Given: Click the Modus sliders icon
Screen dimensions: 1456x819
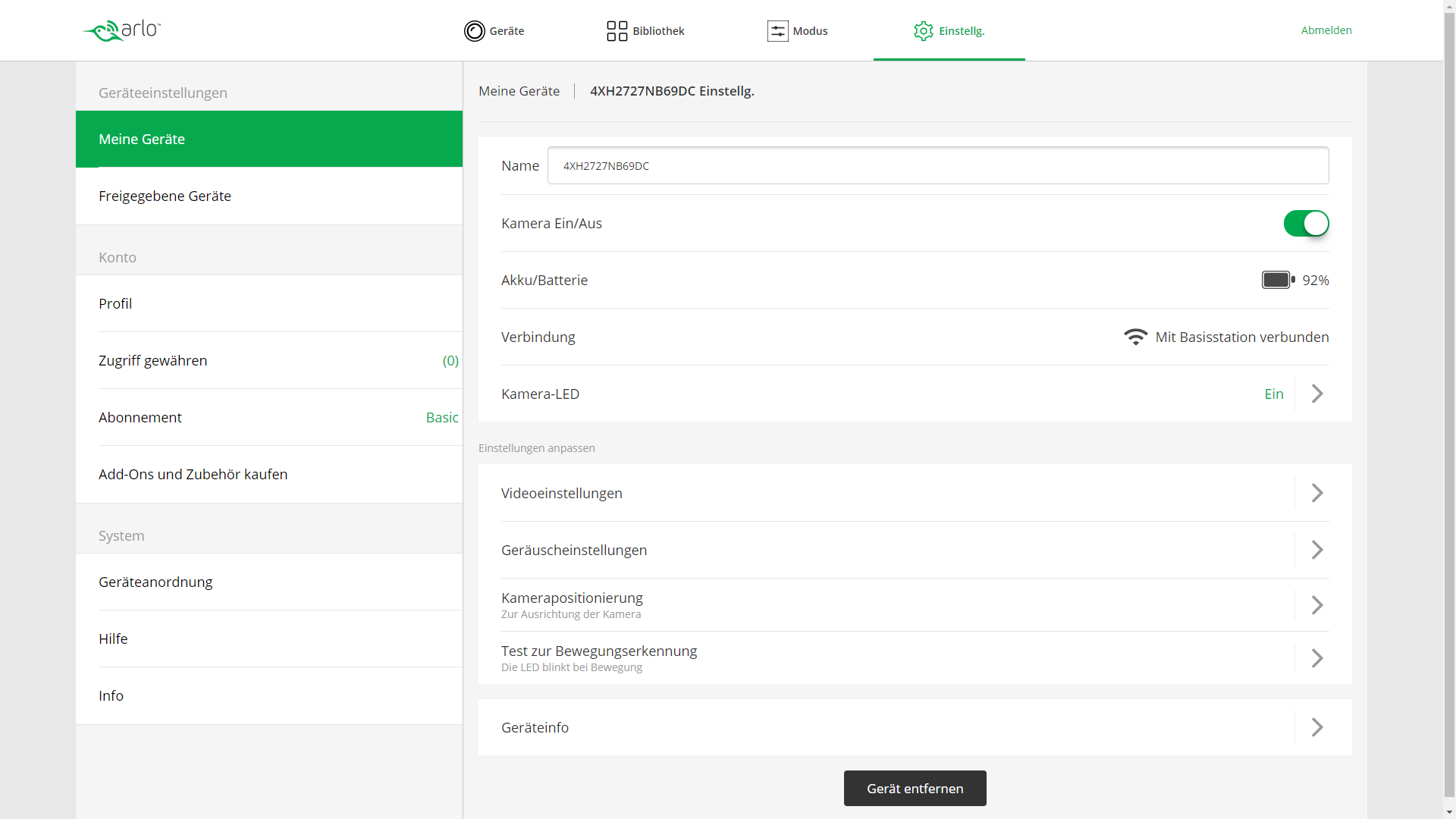Looking at the screenshot, I should click(777, 31).
